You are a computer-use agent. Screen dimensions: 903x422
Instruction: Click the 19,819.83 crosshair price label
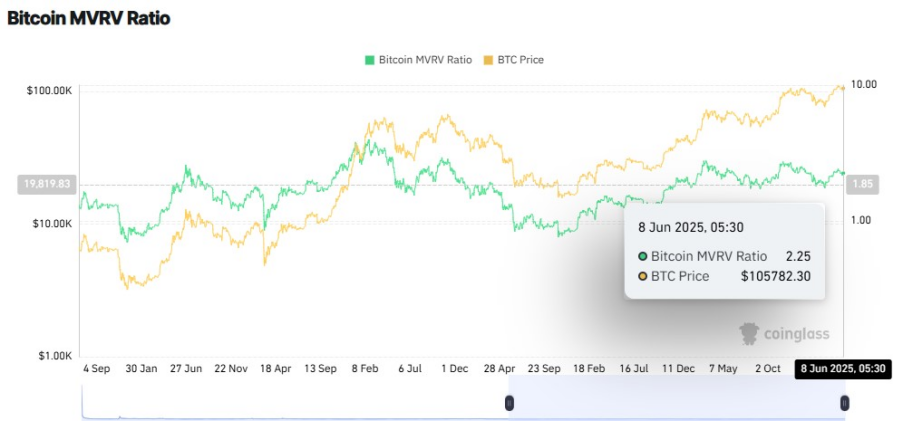tap(47, 184)
